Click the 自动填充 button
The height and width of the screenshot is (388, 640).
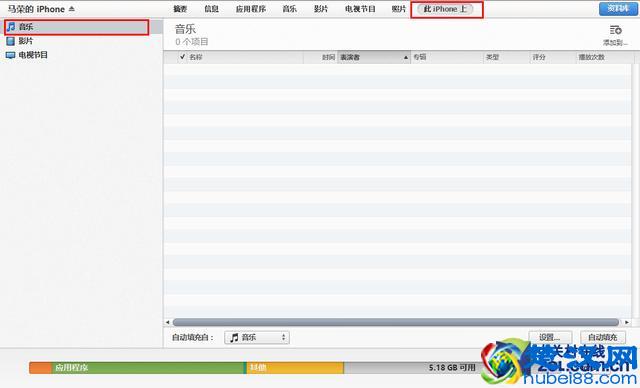pos(602,337)
